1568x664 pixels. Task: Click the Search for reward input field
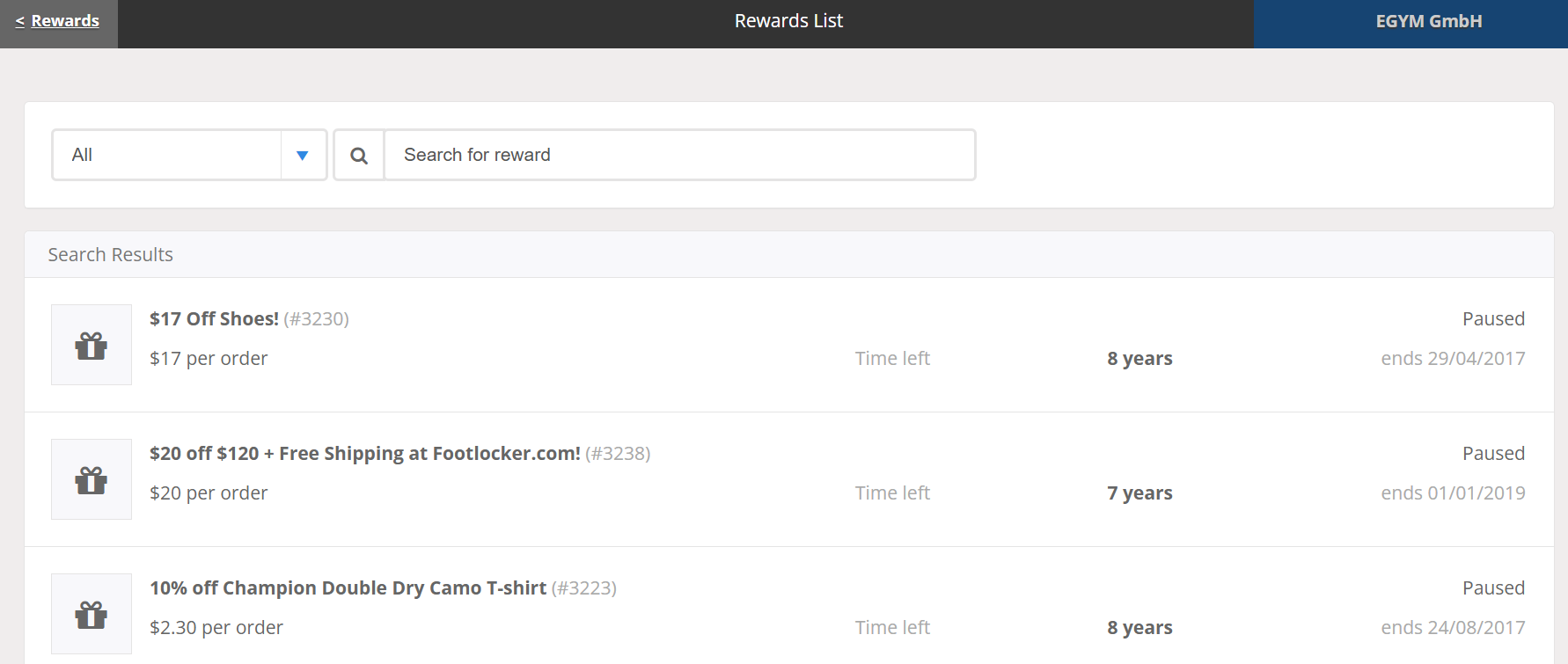point(679,156)
